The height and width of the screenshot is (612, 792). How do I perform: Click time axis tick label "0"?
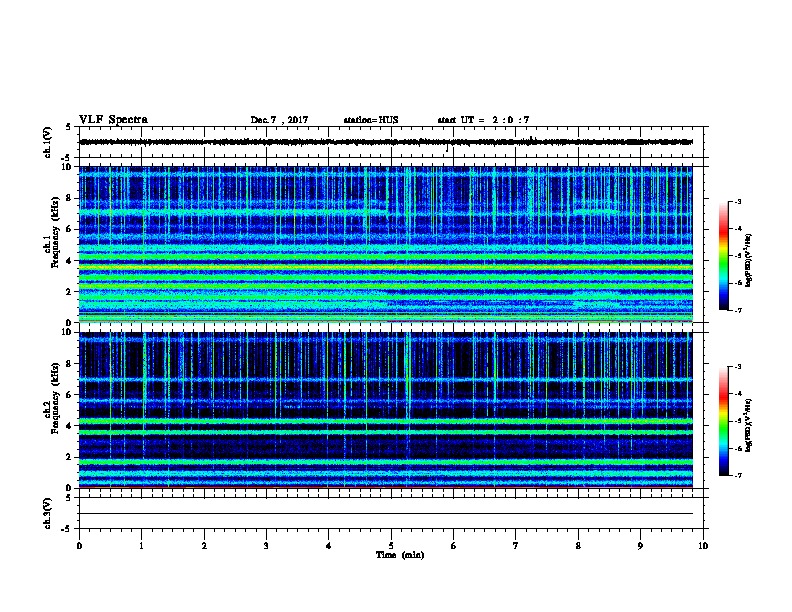[x=79, y=546]
